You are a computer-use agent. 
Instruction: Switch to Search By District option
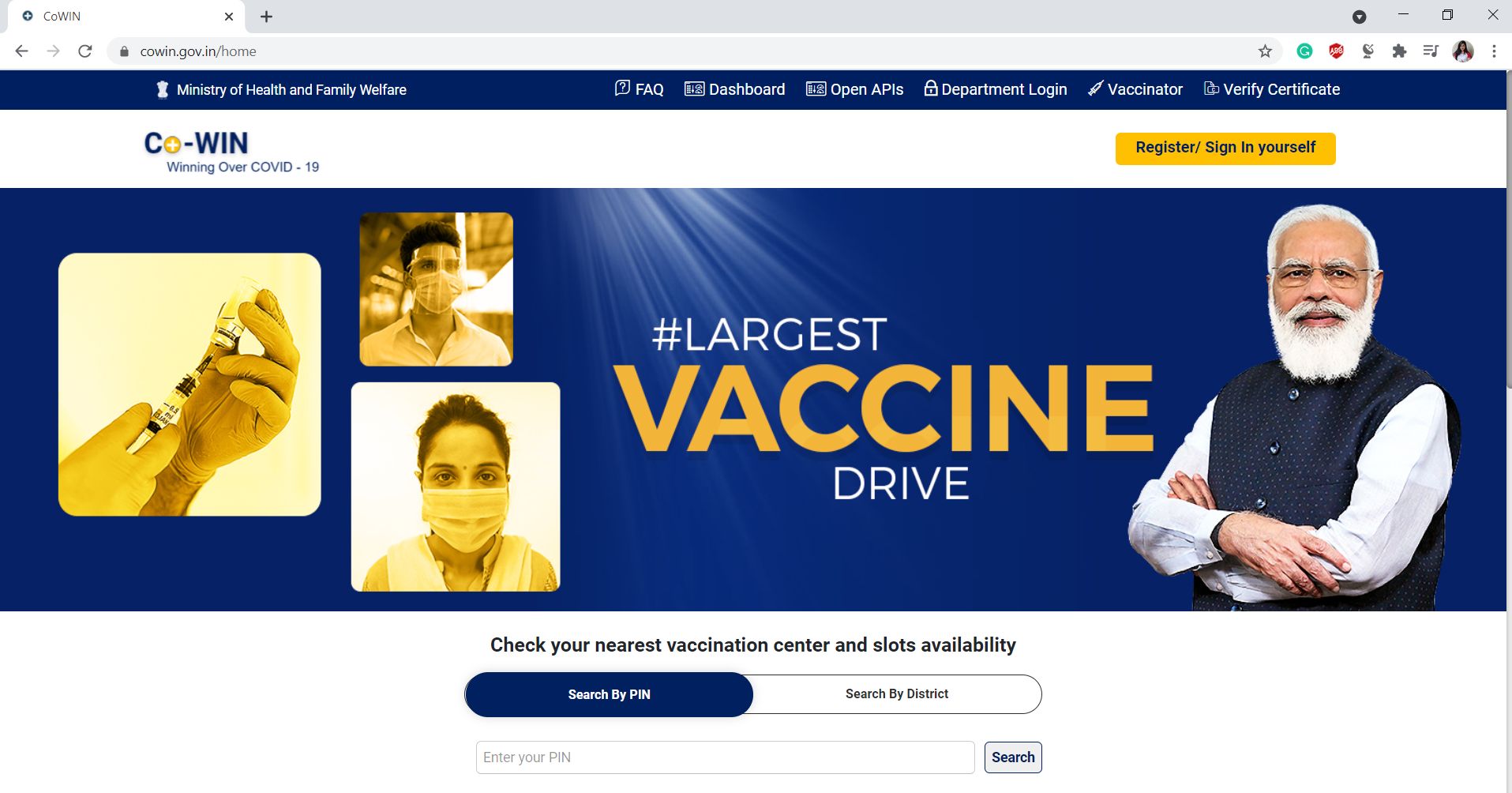point(897,693)
